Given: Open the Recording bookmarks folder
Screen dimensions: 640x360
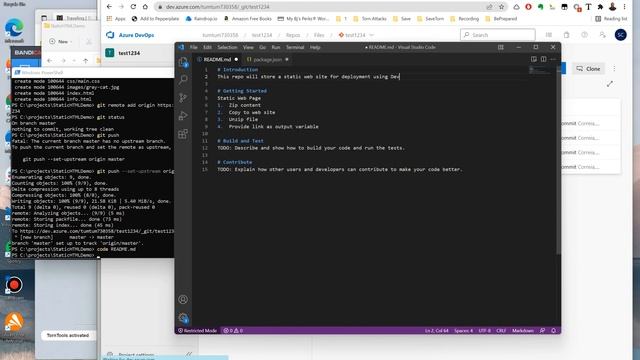Looking at the screenshot, I should point(464,19).
